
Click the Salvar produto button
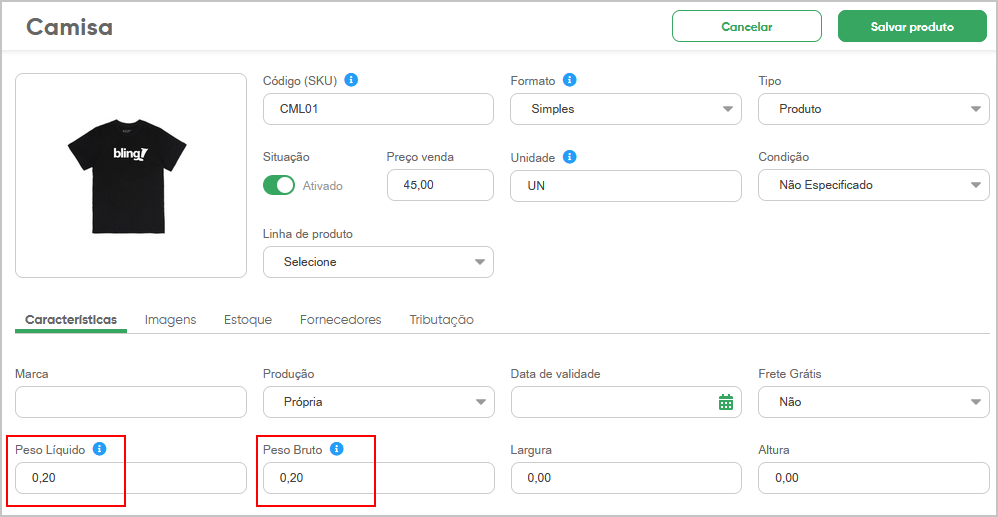(912, 27)
